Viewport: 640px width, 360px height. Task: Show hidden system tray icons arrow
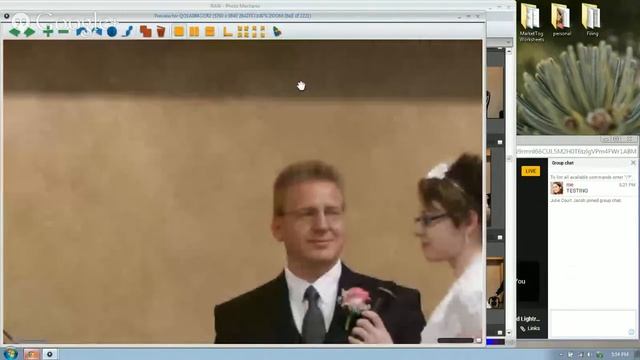[x=562, y=354]
